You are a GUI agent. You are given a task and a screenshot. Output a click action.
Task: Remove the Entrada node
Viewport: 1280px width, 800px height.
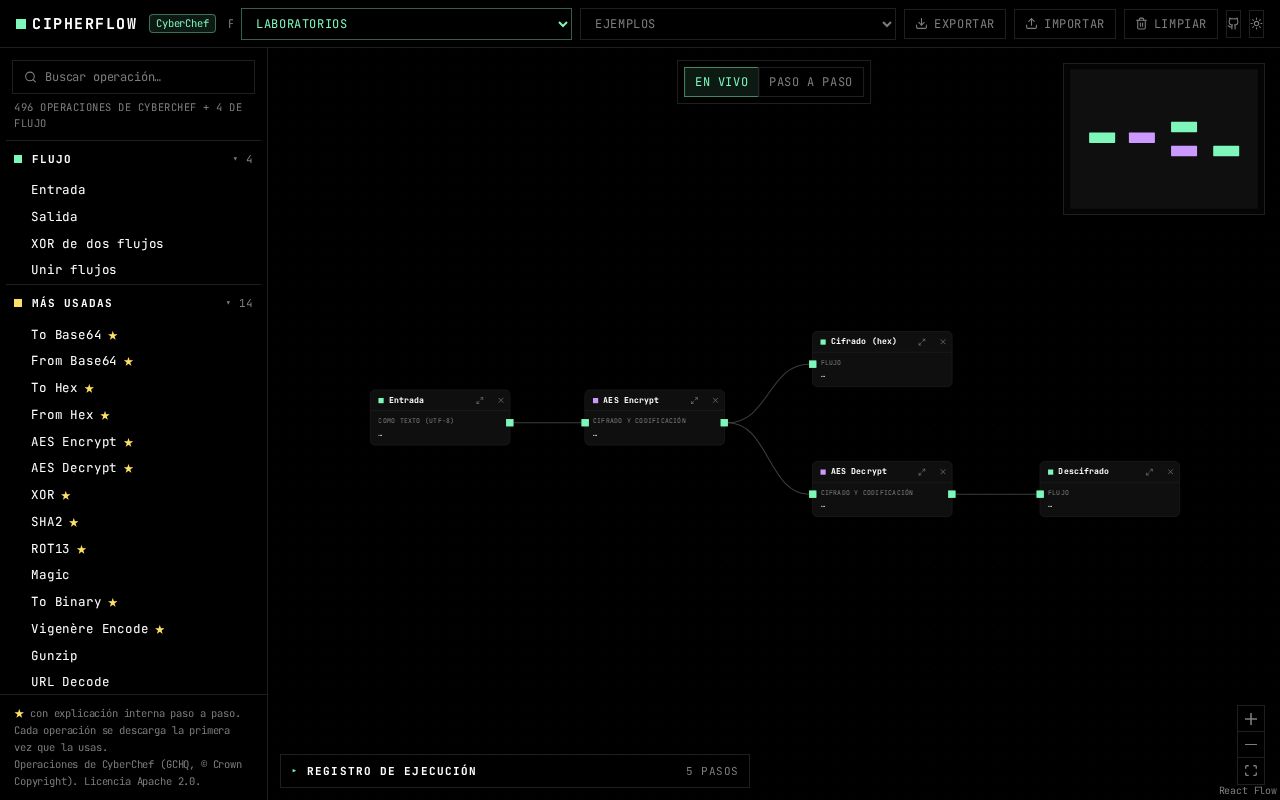pyautogui.click(x=501, y=401)
